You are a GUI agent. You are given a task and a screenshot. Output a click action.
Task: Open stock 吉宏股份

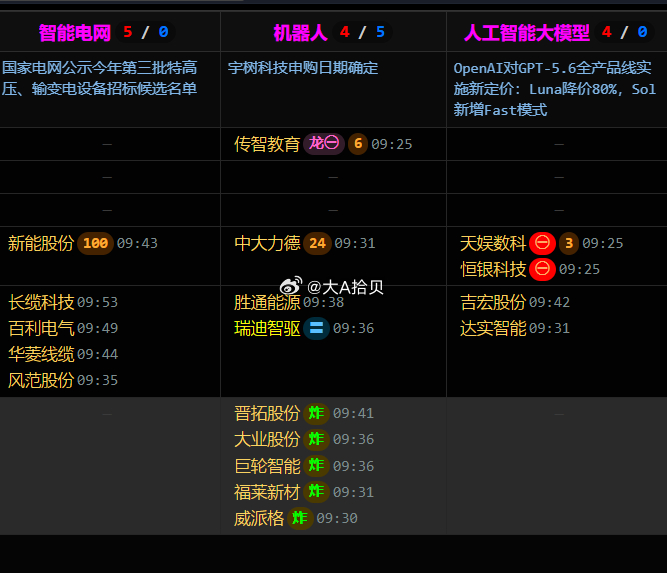(493, 302)
